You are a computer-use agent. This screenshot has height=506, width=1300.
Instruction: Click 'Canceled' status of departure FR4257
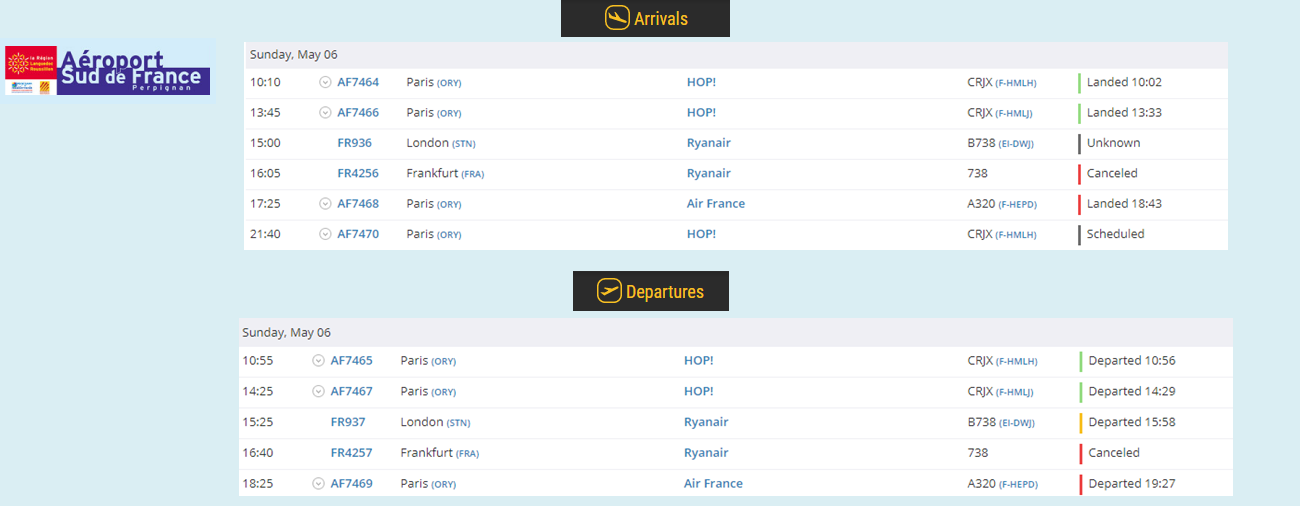click(x=1114, y=452)
